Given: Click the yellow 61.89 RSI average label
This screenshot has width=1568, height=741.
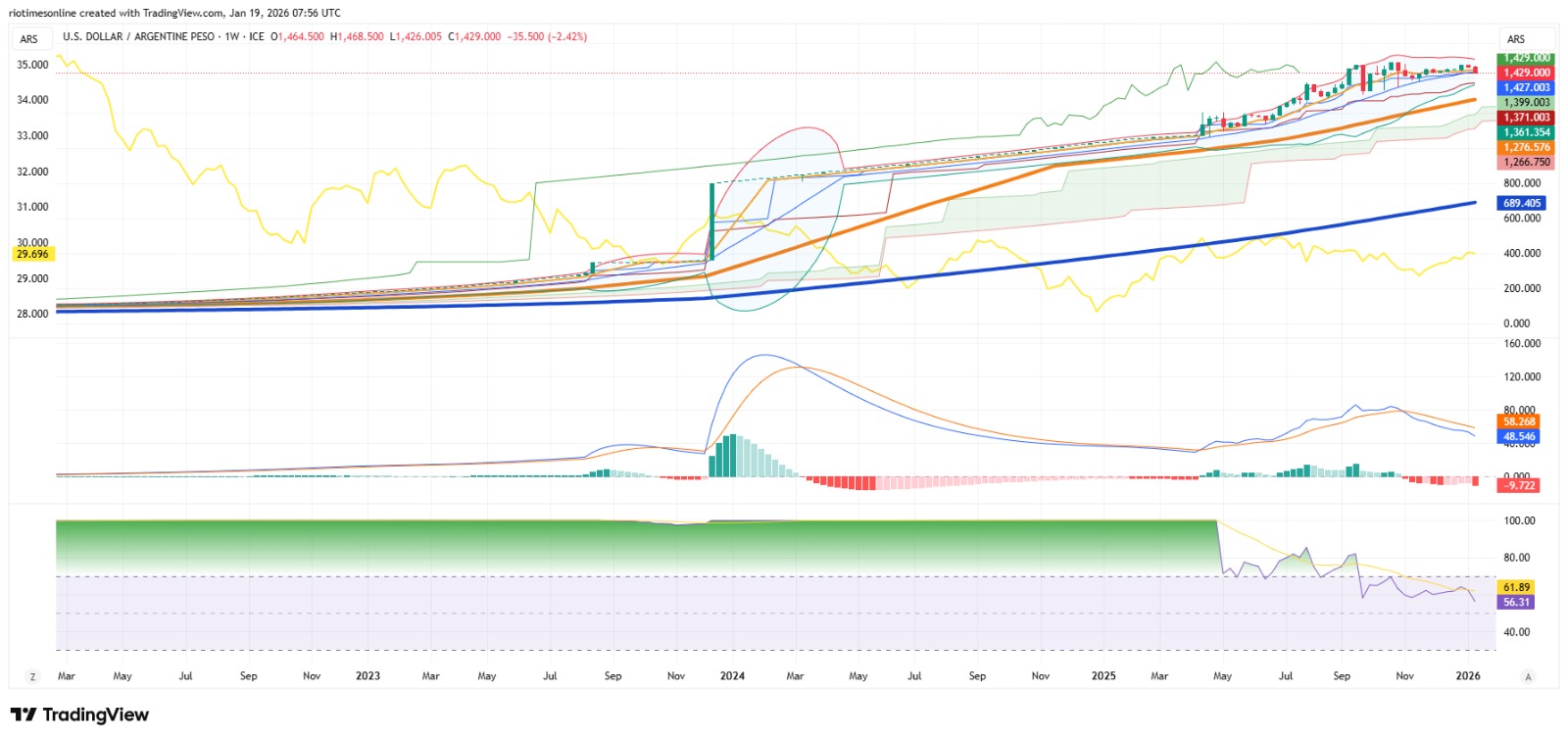Looking at the screenshot, I should click(1516, 587).
